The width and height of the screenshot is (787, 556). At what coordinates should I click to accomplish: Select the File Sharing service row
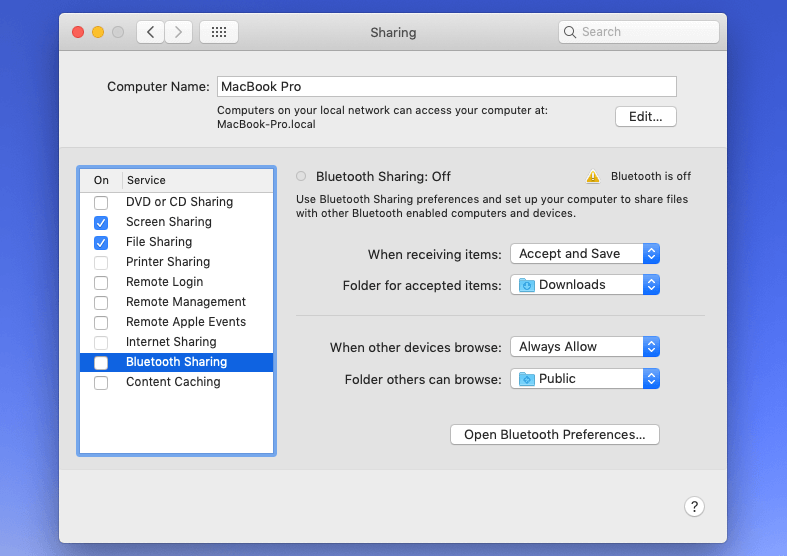click(176, 242)
